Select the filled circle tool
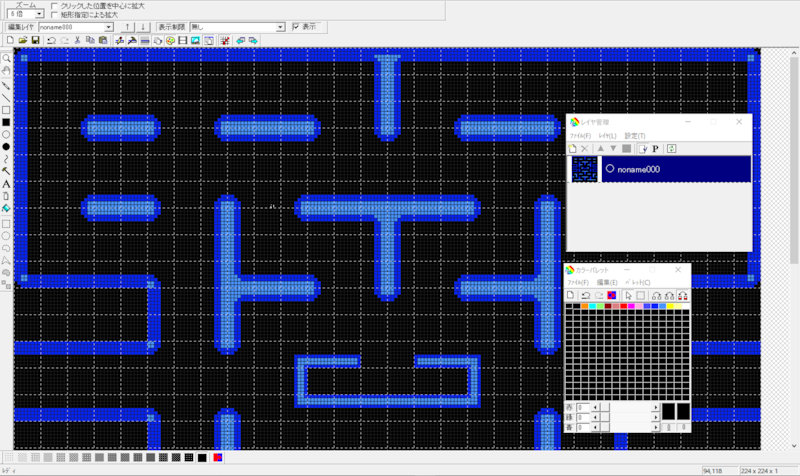Screen dimensions: 800x476 (x=6, y=147)
